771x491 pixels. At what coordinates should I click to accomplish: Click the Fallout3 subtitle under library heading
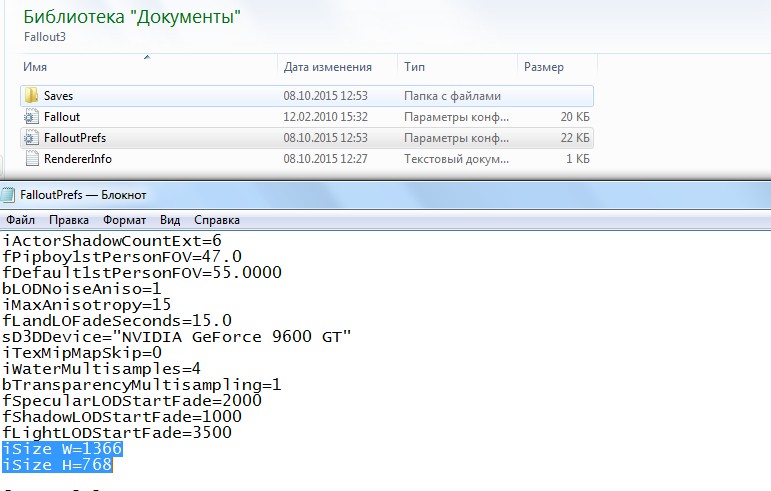tap(45, 37)
